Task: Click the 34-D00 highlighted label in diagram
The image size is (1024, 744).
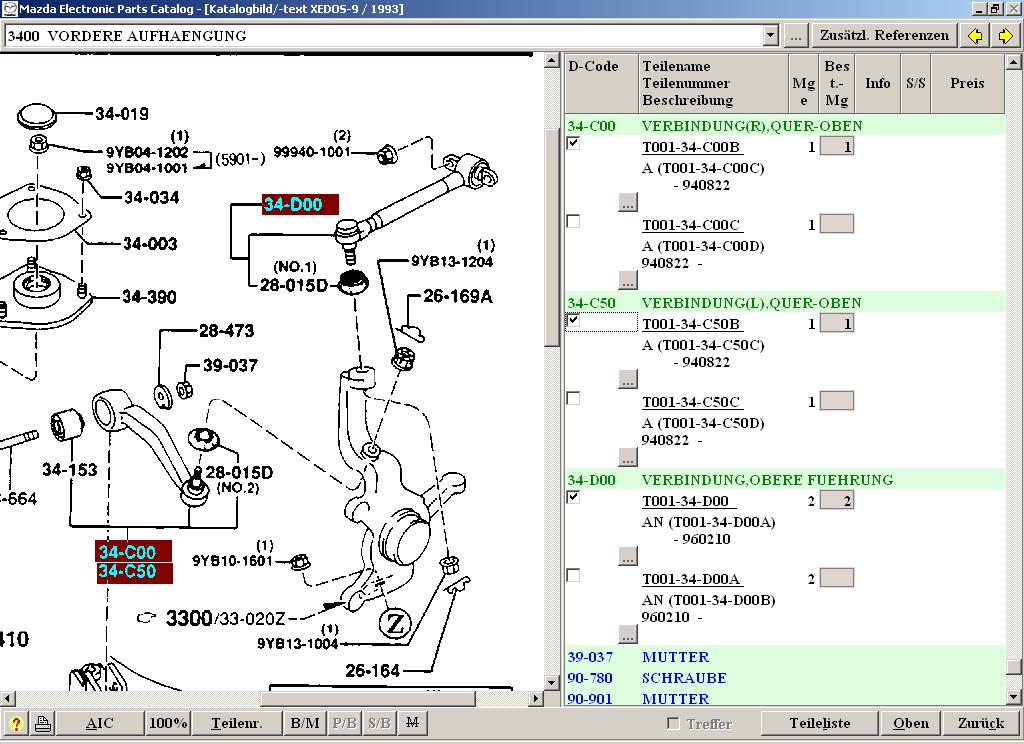Action: pos(300,204)
